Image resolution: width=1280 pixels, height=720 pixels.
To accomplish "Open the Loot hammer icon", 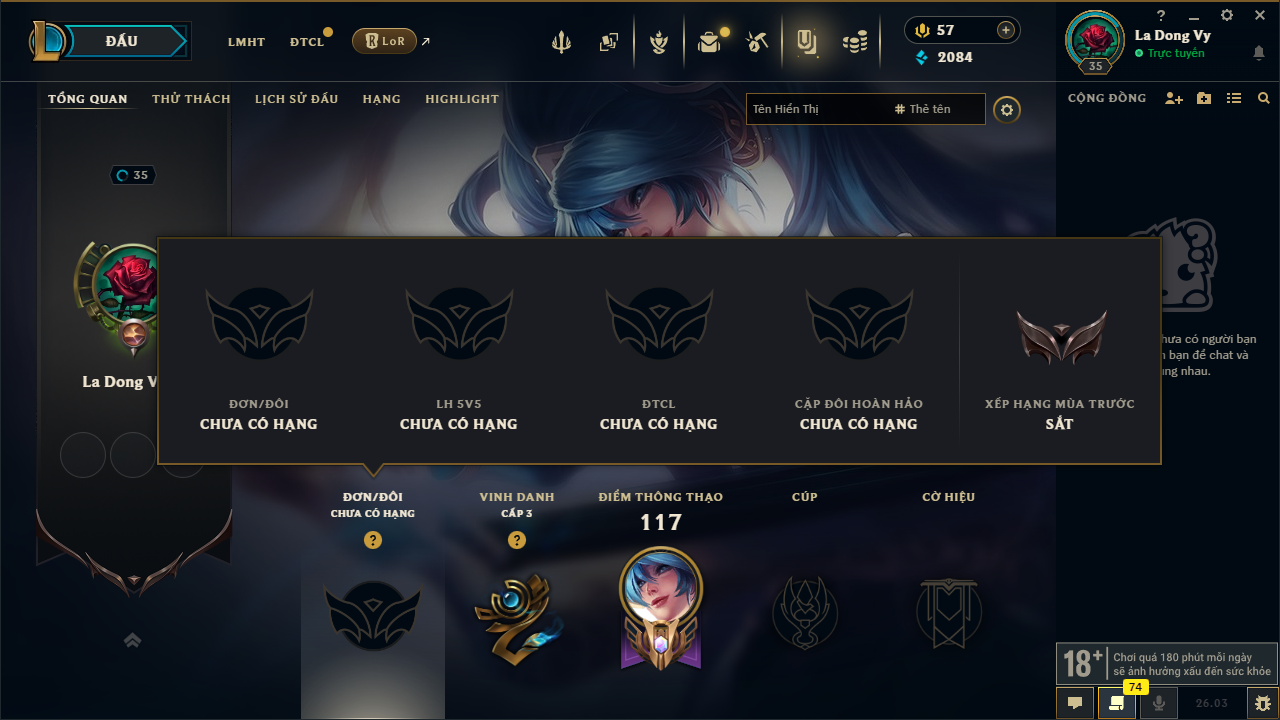I will click(756, 42).
